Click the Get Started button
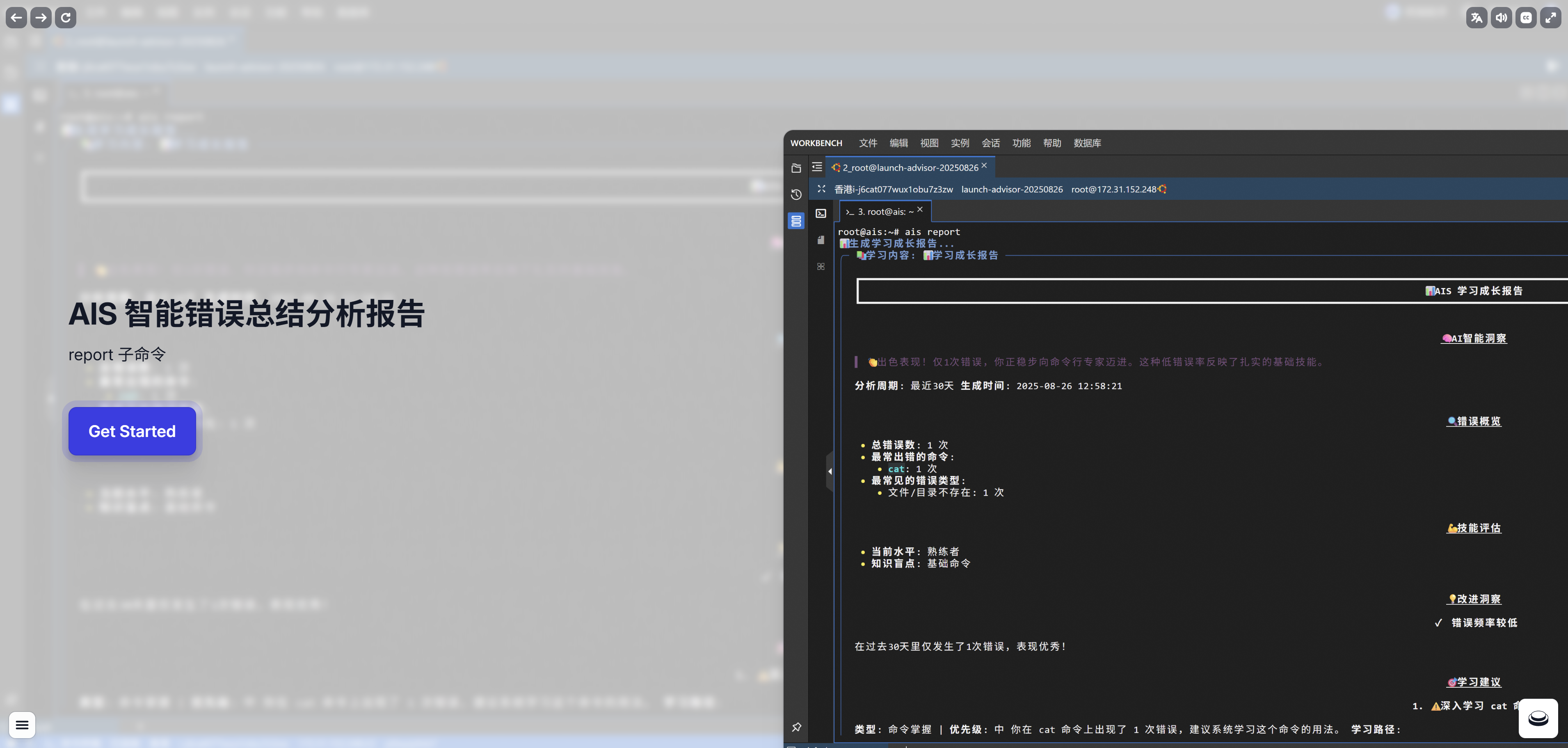The height and width of the screenshot is (748, 1568). 132,431
